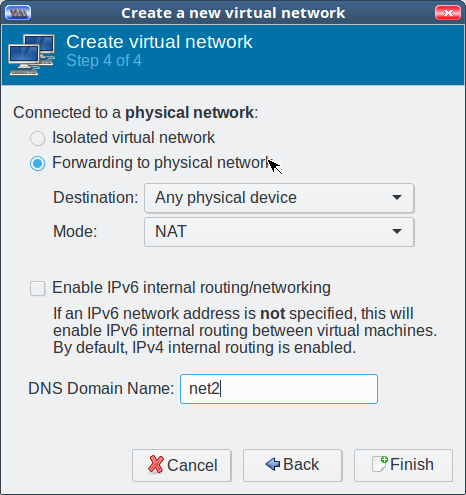The width and height of the screenshot is (466, 495).
Task: Open the Destination dropdown showing Any physical device
Action: point(279,198)
